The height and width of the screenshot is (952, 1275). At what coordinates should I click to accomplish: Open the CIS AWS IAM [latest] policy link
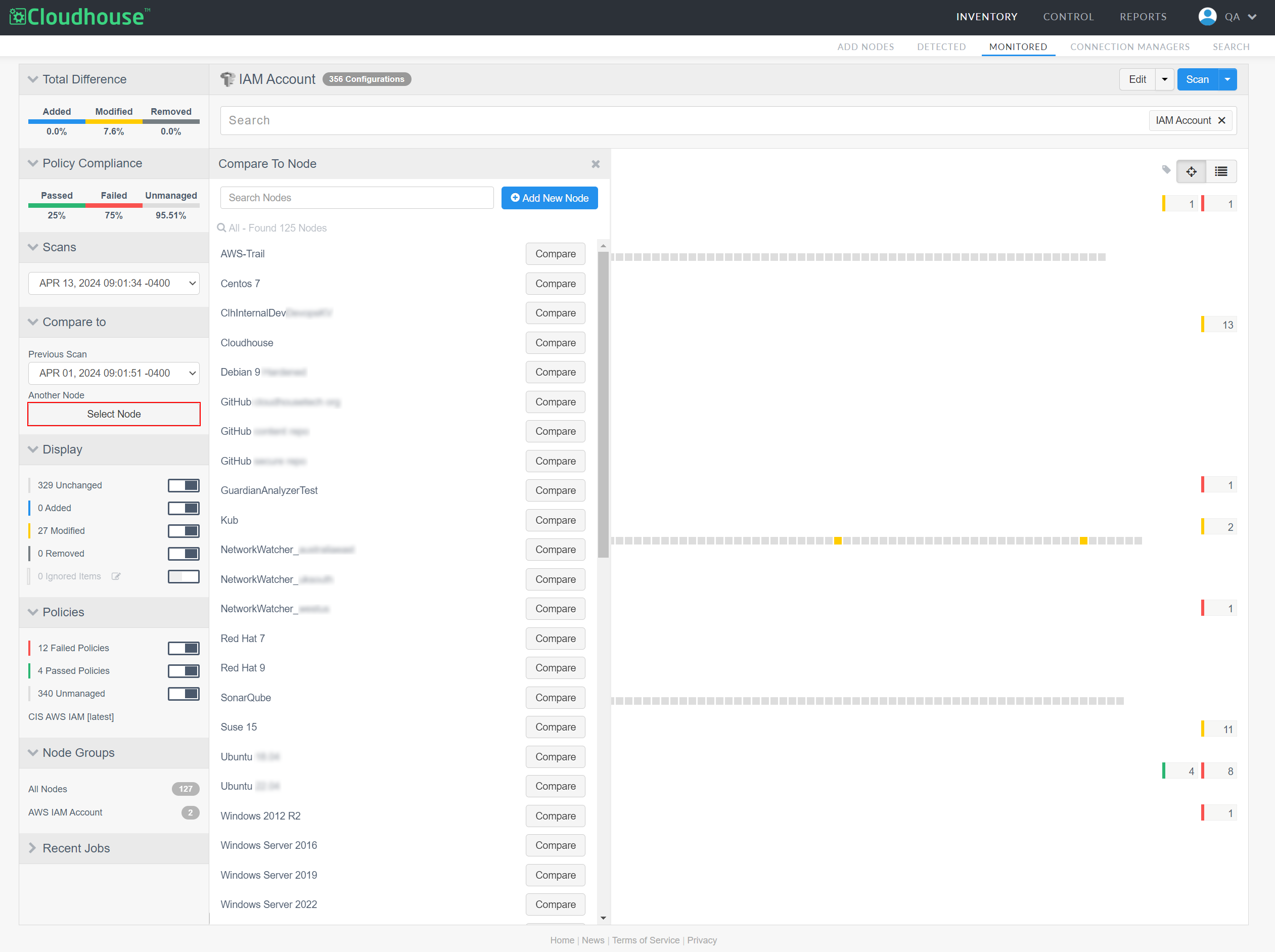[x=71, y=717]
